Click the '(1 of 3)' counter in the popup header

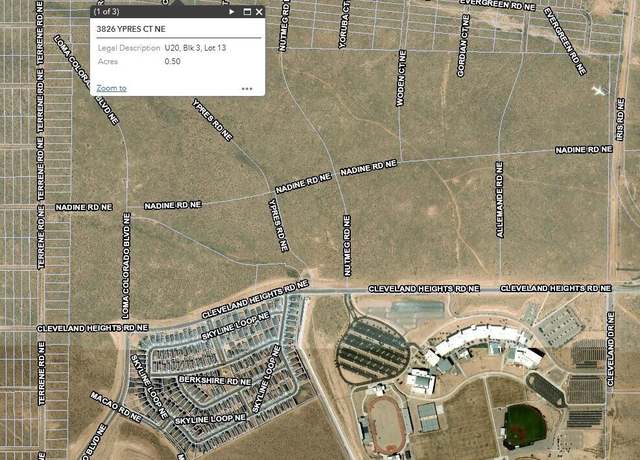(x=107, y=11)
